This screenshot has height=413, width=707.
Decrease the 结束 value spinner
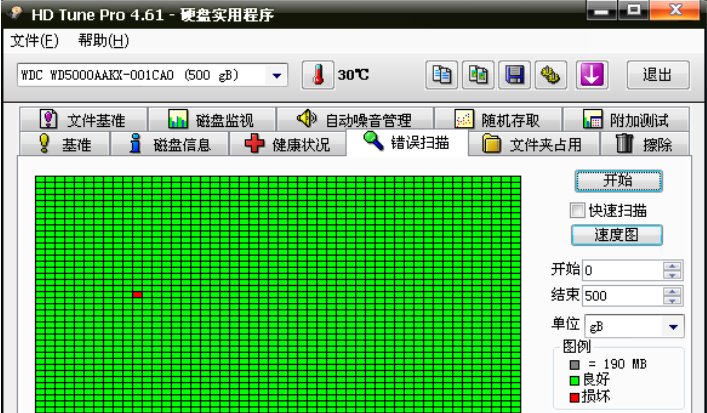pyautogui.click(x=672, y=300)
